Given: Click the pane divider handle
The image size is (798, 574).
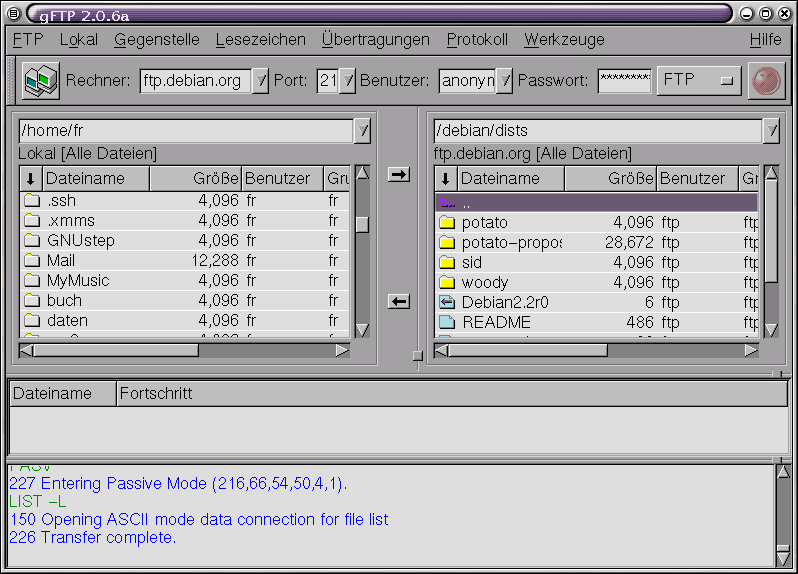Looking at the screenshot, I should (x=417, y=355).
